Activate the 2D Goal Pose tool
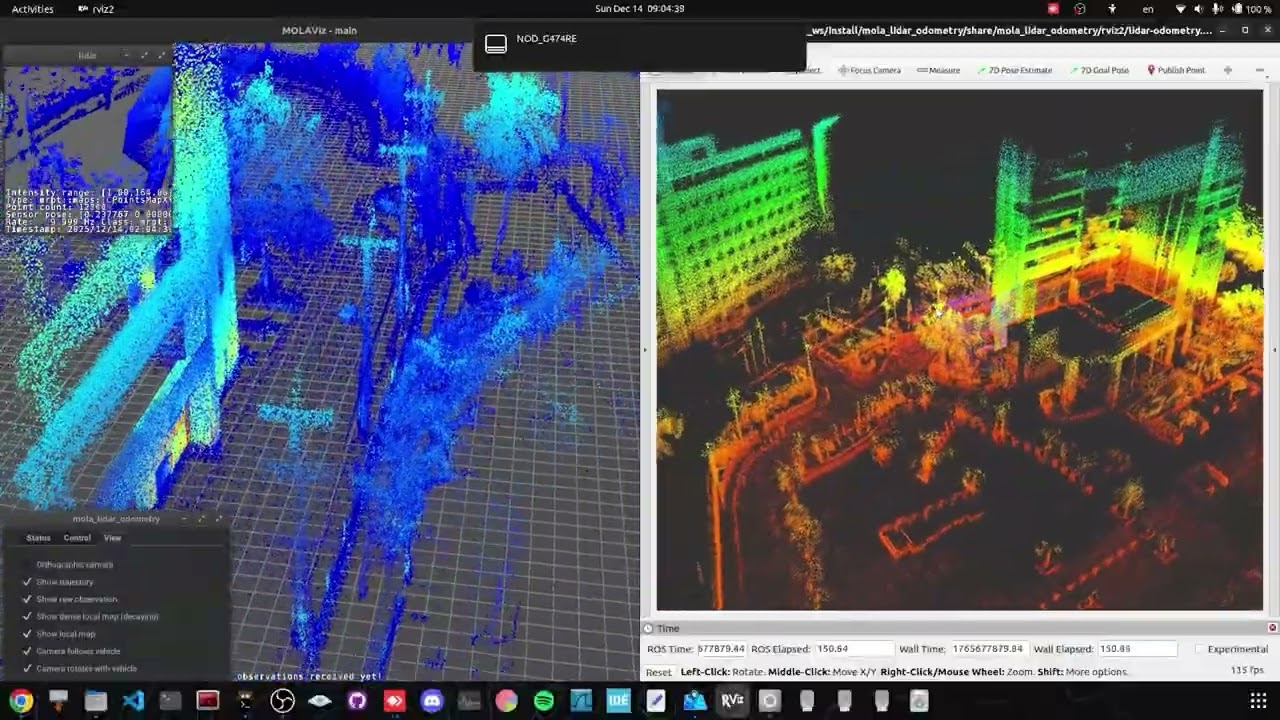 click(x=1099, y=70)
